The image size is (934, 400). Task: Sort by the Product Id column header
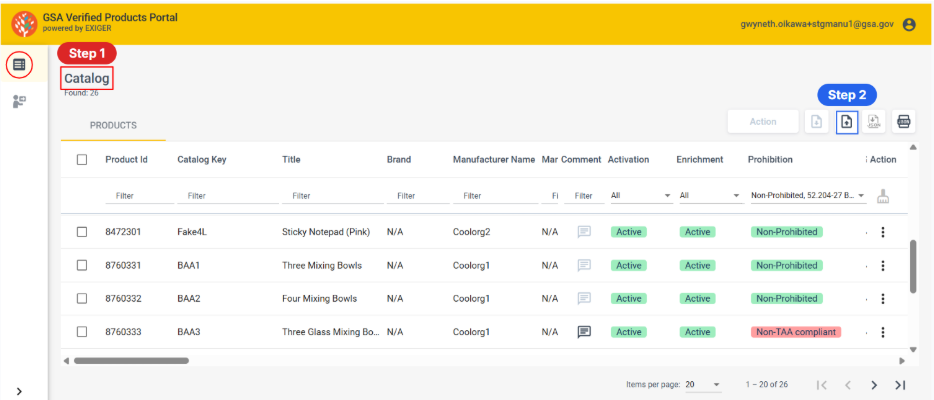click(x=126, y=160)
